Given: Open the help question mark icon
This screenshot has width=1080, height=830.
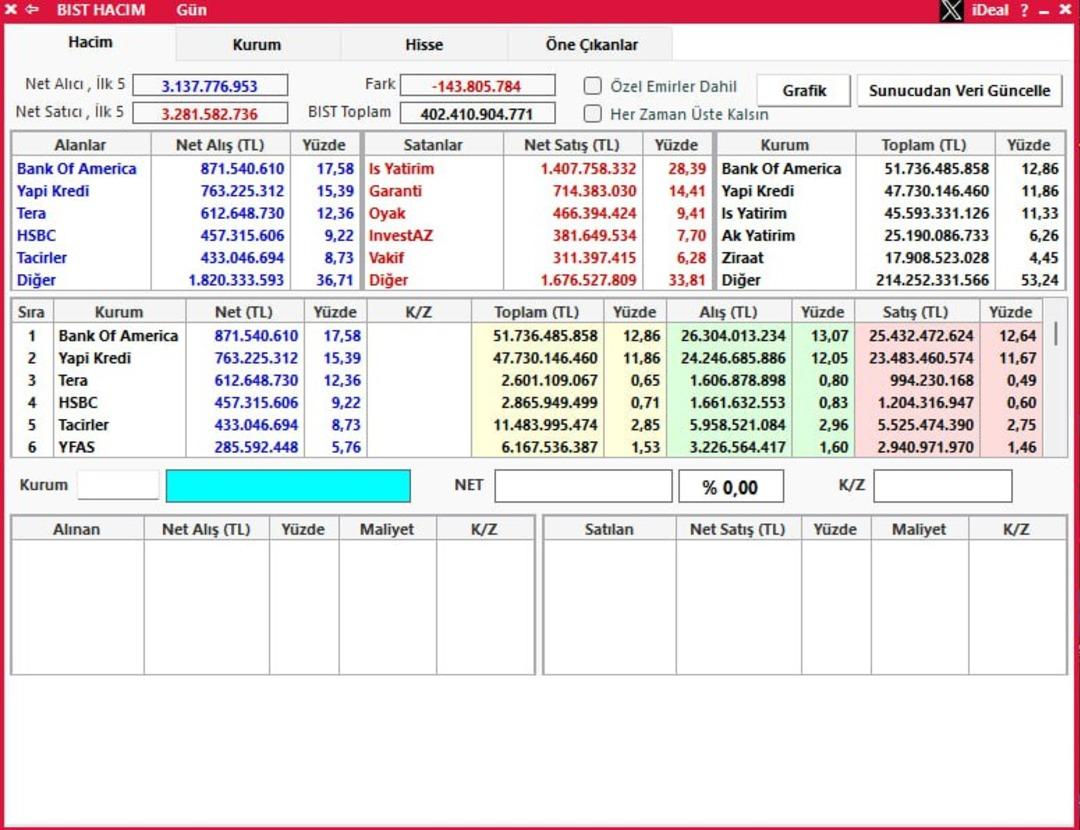Looking at the screenshot, I should click(x=1024, y=10).
